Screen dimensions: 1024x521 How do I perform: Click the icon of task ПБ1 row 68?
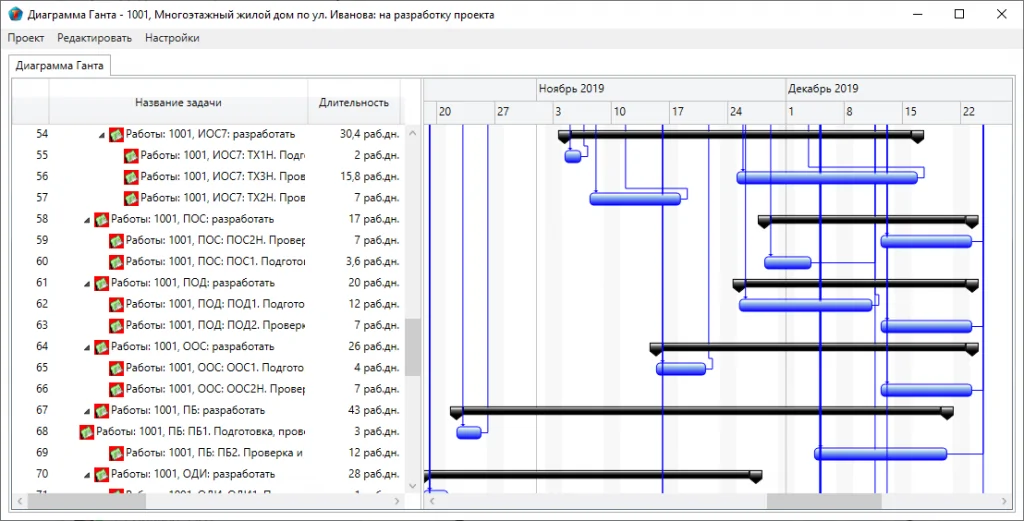[87, 432]
